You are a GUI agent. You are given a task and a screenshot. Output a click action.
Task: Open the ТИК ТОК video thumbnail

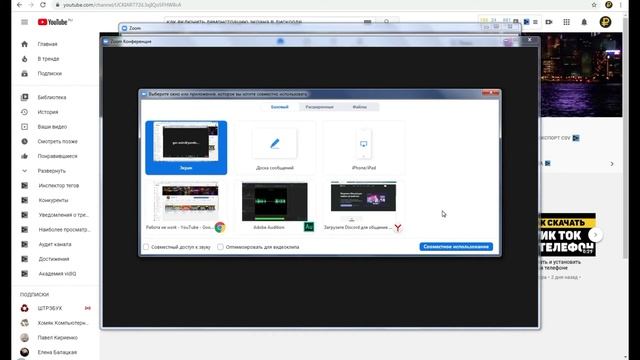click(568, 235)
